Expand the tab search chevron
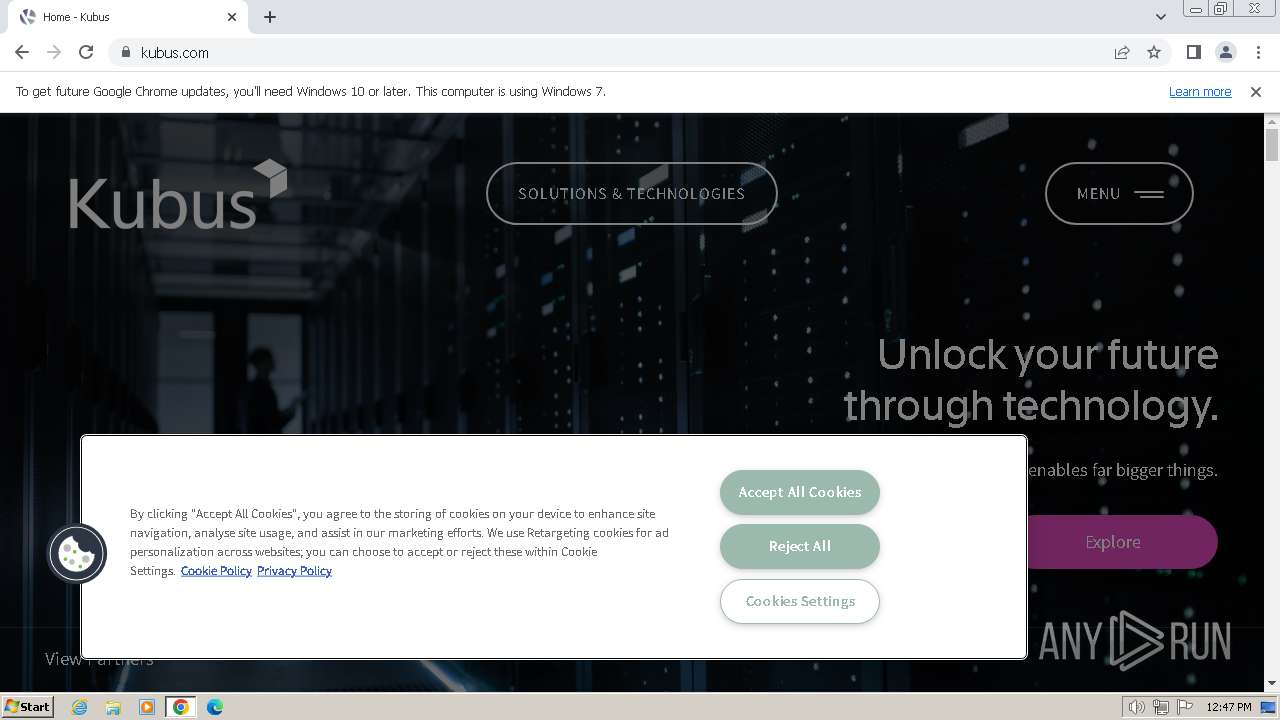Image resolution: width=1280 pixels, height=720 pixels. pyautogui.click(x=1160, y=17)
